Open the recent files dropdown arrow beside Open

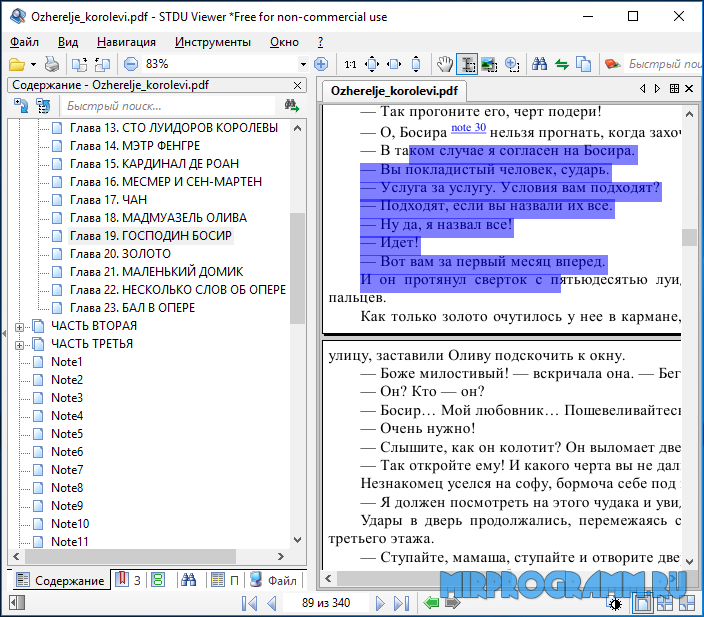point(33,65)
